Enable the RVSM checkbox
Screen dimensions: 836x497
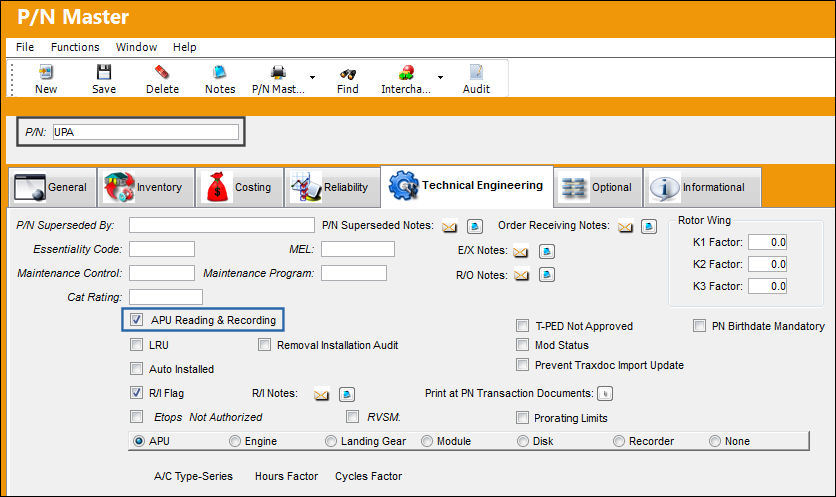[x=352, y=416]
